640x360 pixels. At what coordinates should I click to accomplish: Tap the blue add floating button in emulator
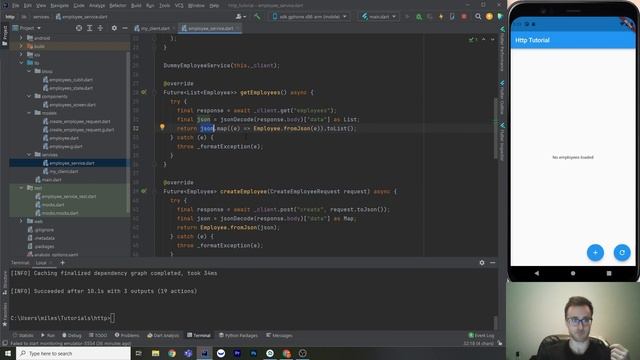595,253
